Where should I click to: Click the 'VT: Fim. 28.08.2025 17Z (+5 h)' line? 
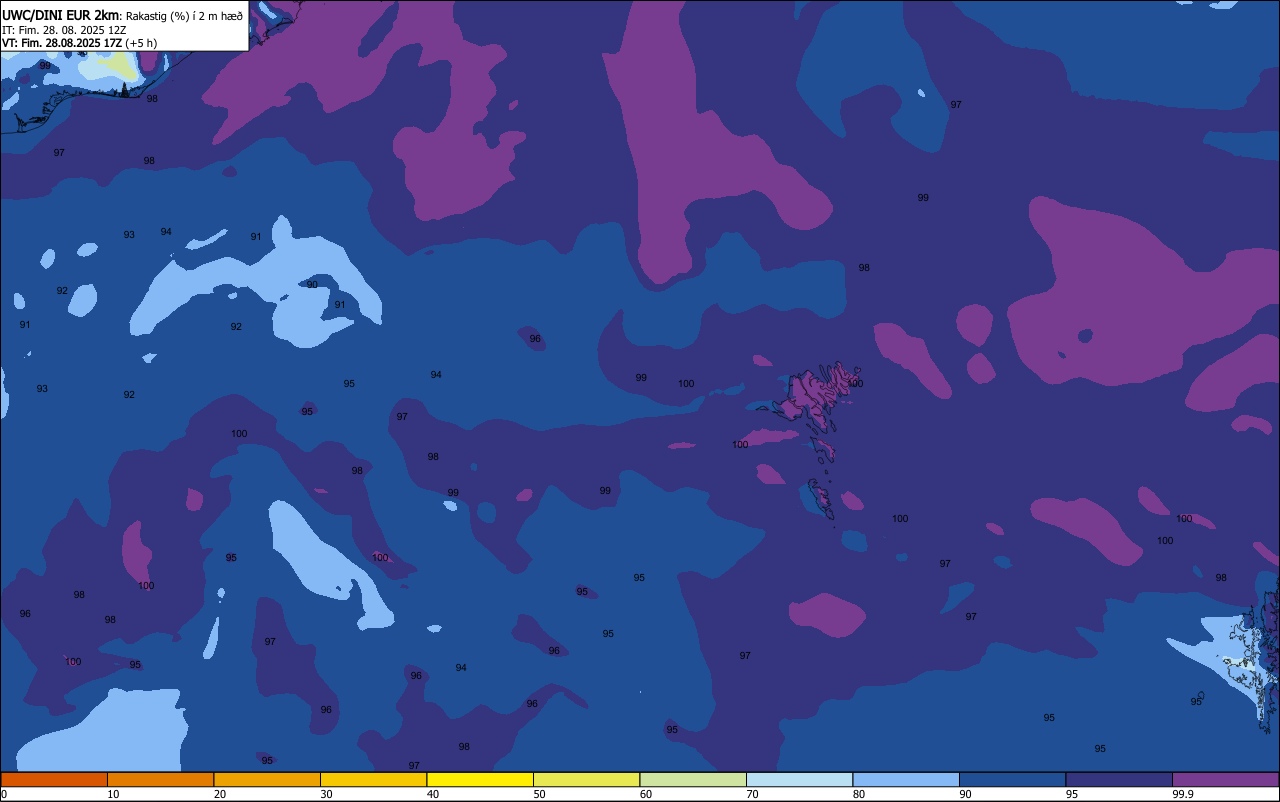click(x=79, y=43)
